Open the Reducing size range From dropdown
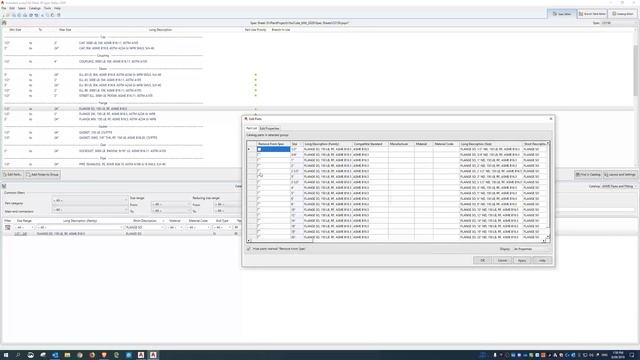 pyautogui.click(x=227, y=204)
